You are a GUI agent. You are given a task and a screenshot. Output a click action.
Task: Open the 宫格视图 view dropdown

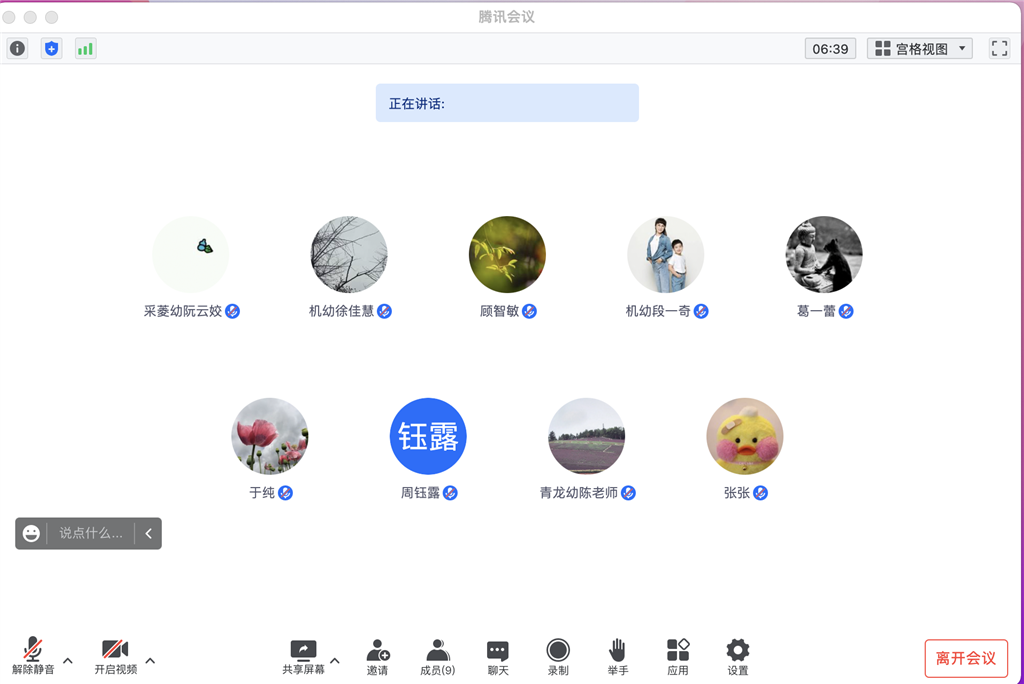click(x=920, y=48)
